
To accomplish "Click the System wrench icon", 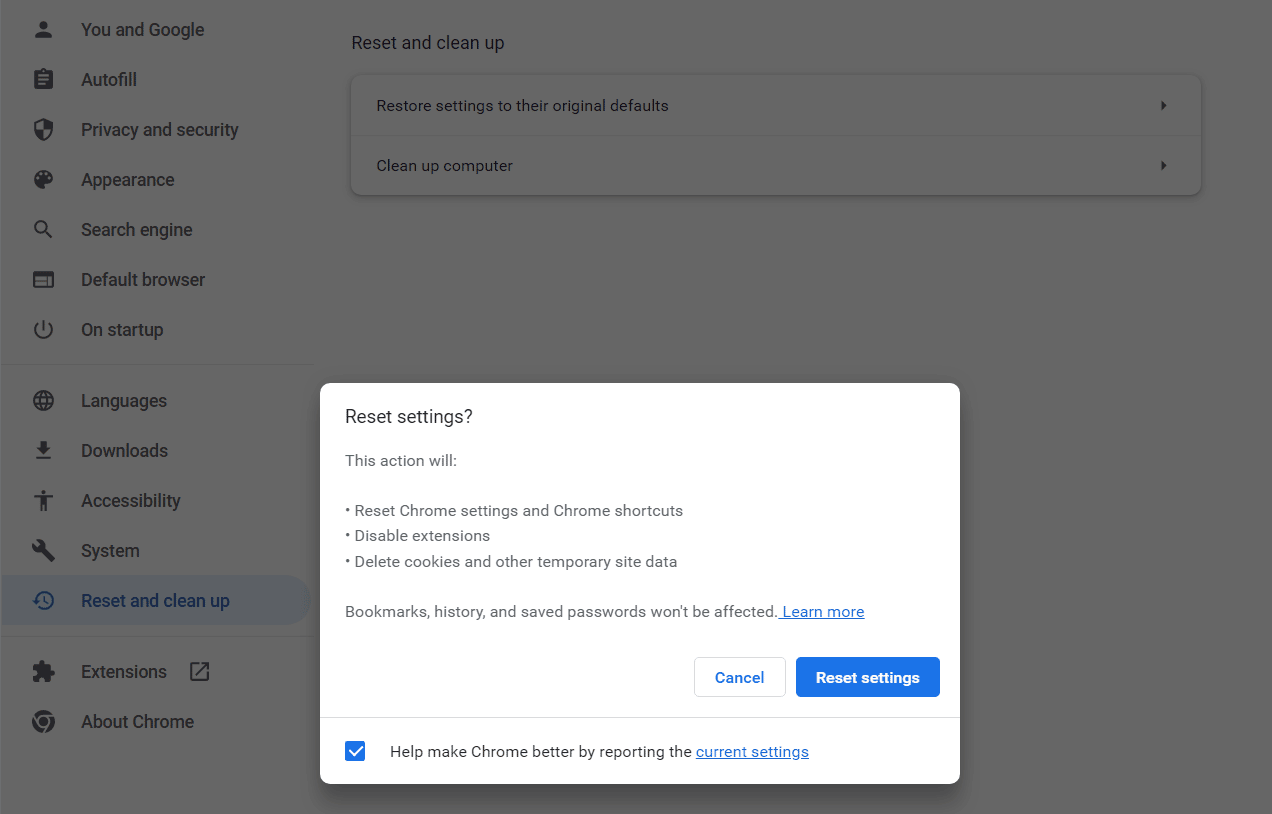I will 43,550.
